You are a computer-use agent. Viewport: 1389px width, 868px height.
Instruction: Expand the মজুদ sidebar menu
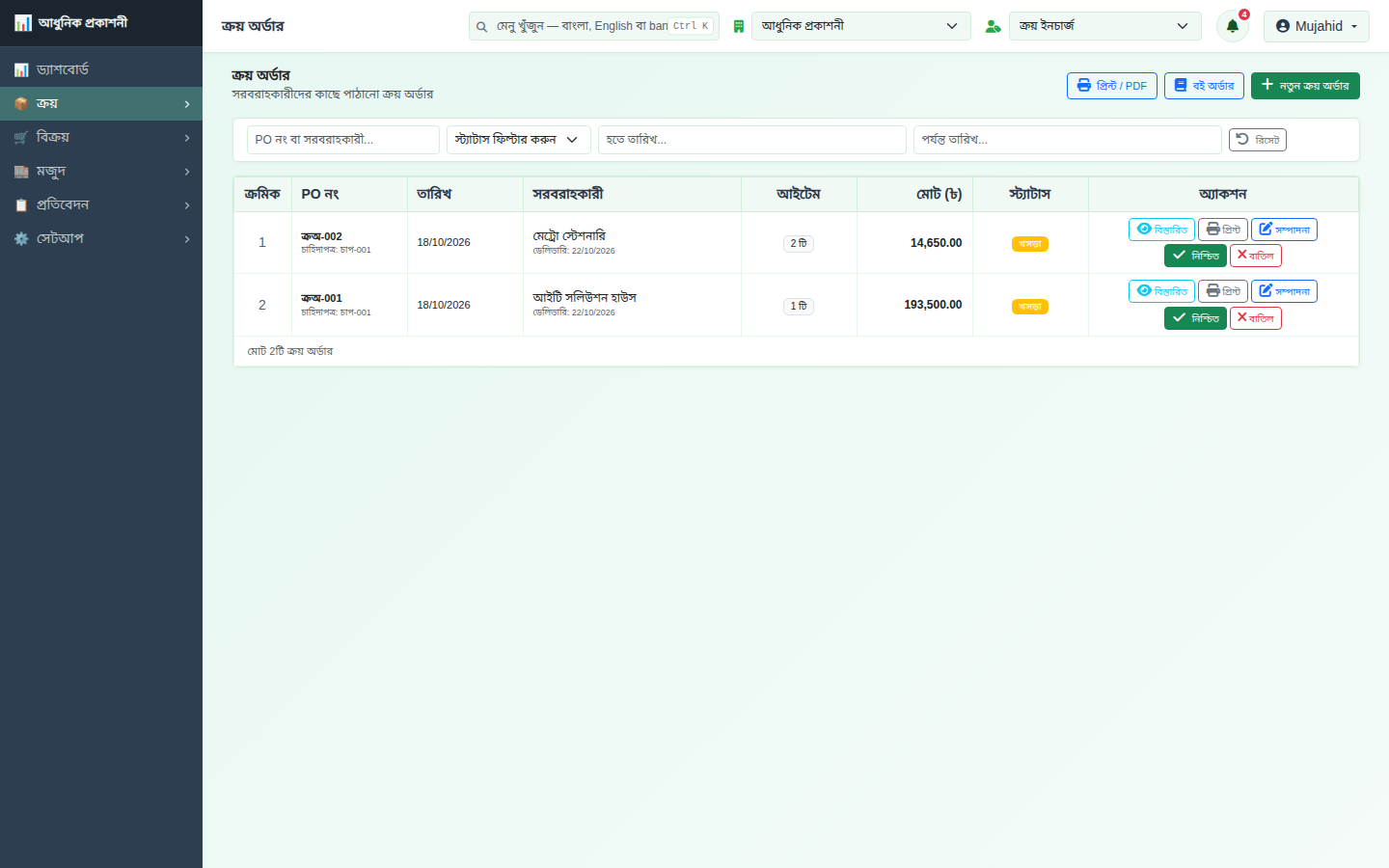pos(101,172)
